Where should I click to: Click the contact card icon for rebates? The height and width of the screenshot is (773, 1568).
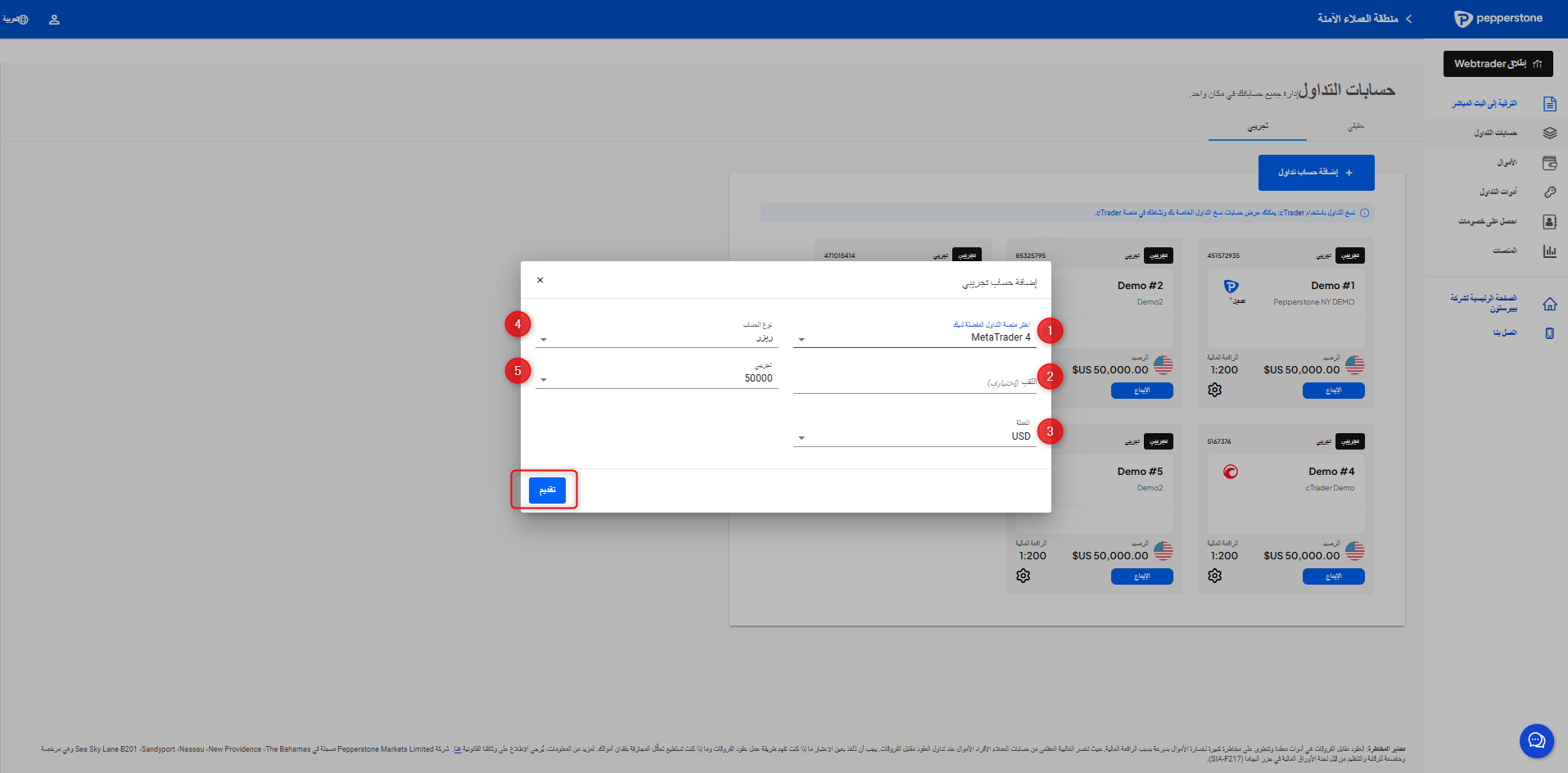coord(1549,222)
